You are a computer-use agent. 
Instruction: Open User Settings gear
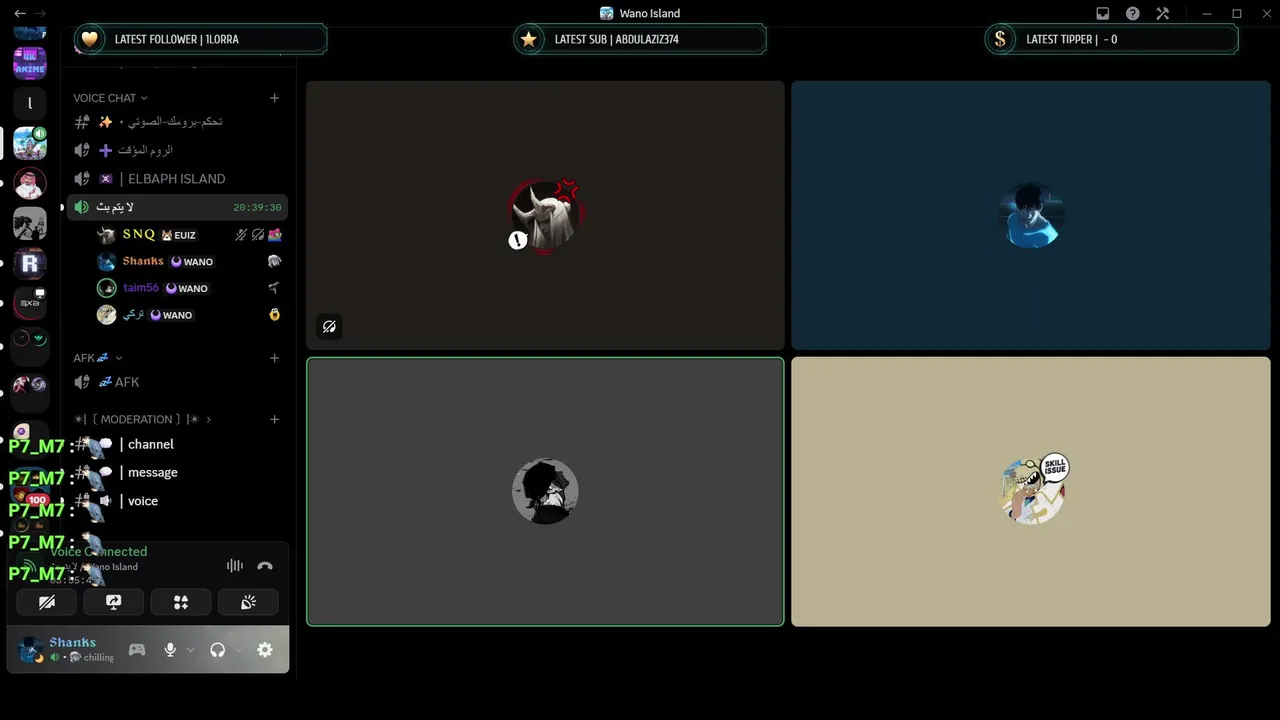[x=265, y=650]
